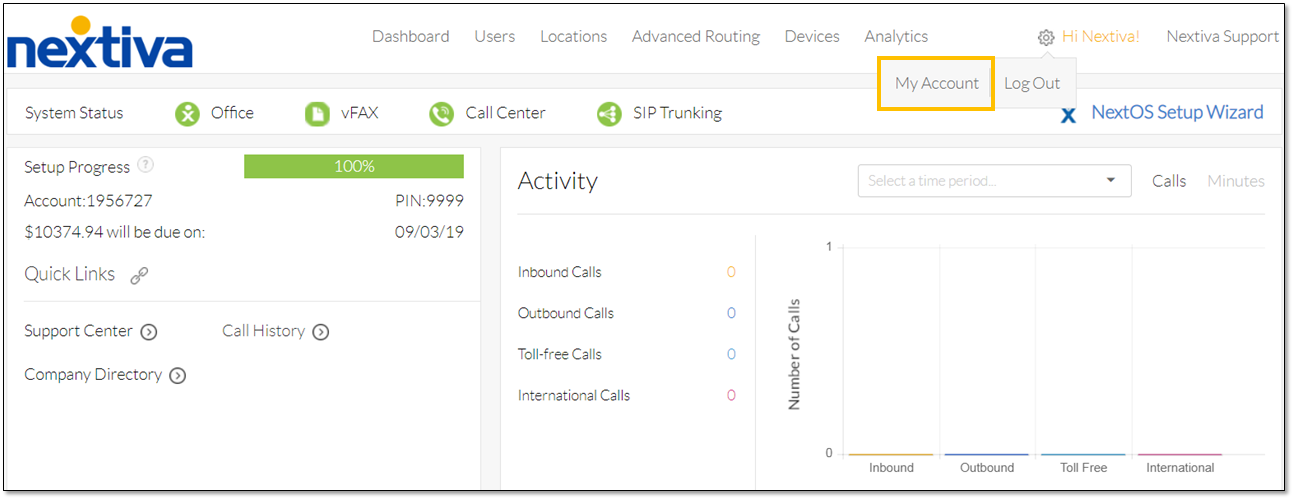Open the Dashboard menu
The width and height of the screenshot is (1294, 500).
[411, 36]
